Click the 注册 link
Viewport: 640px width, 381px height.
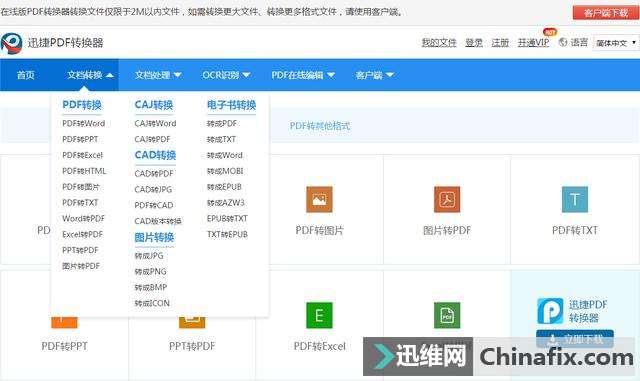500,42
